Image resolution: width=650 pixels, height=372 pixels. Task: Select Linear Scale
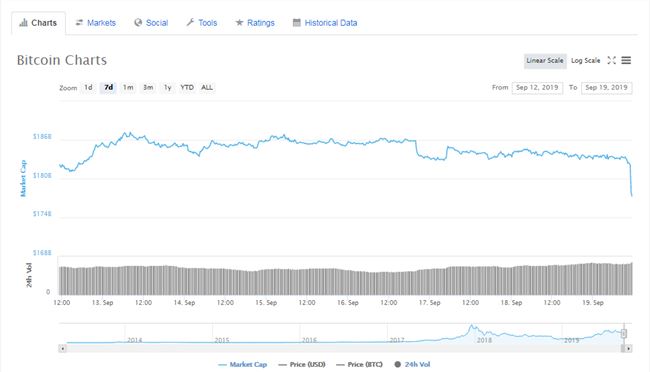pos(545,61)
